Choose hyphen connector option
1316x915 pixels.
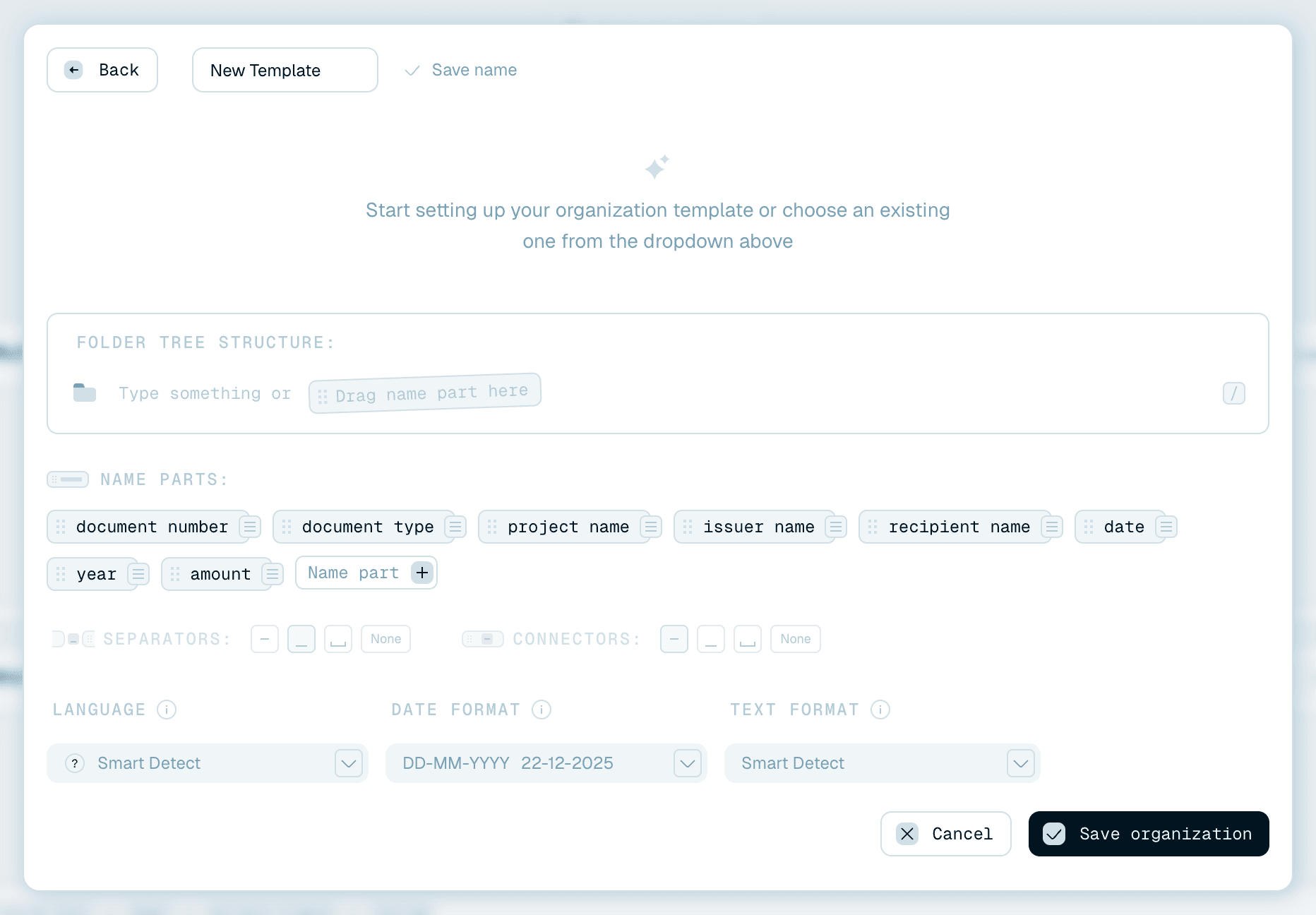(x=674, y=639)
